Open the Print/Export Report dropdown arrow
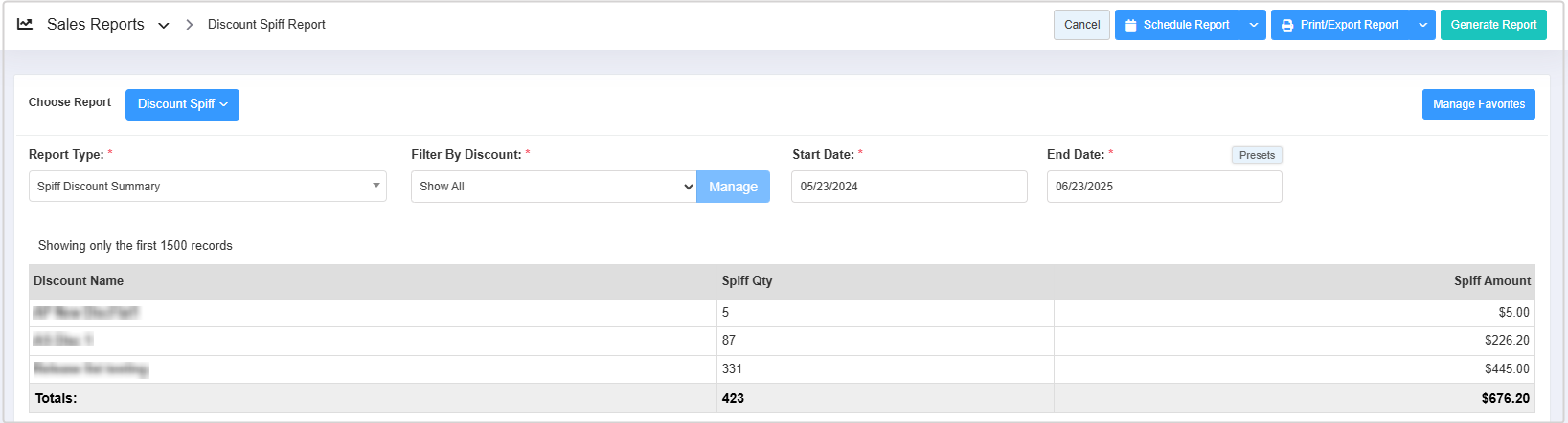Screen dimensions: 1568x423 tap(1422, 25)
